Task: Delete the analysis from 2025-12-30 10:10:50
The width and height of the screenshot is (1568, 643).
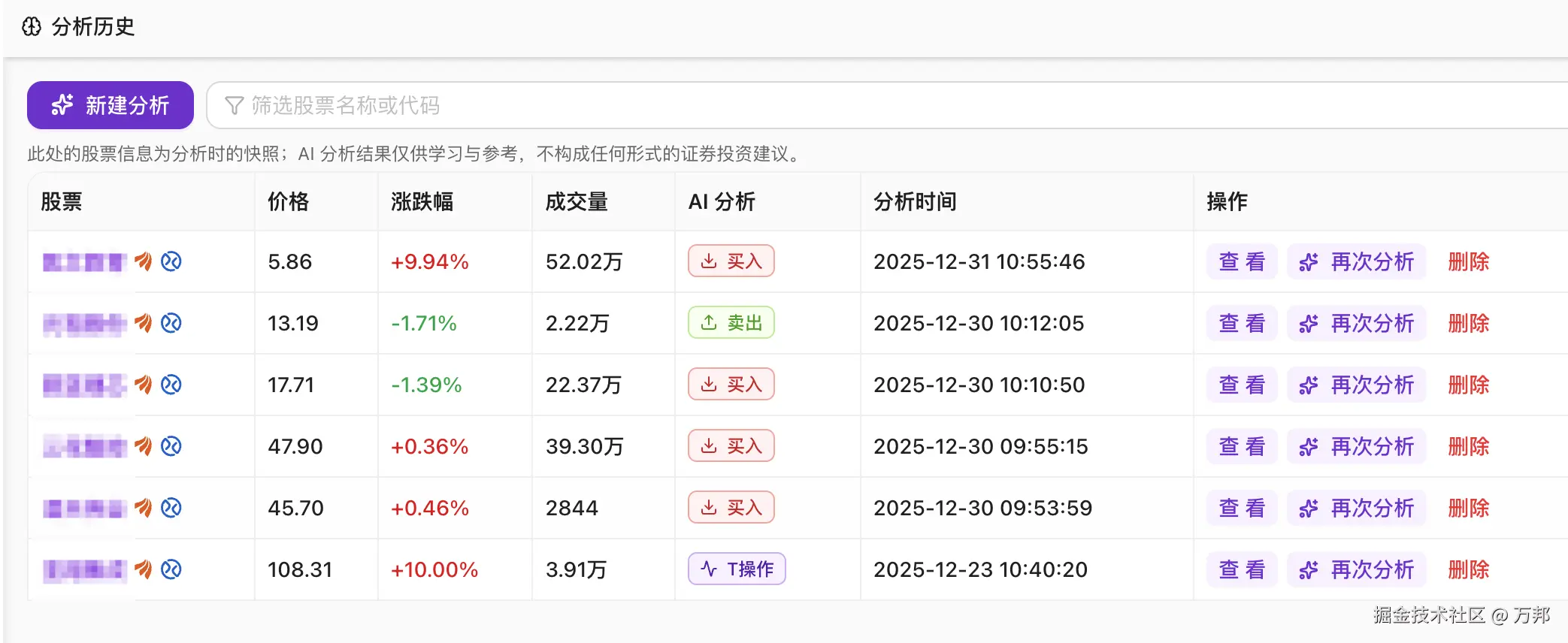Action: pyautogui.click(x=1468, y=385)
